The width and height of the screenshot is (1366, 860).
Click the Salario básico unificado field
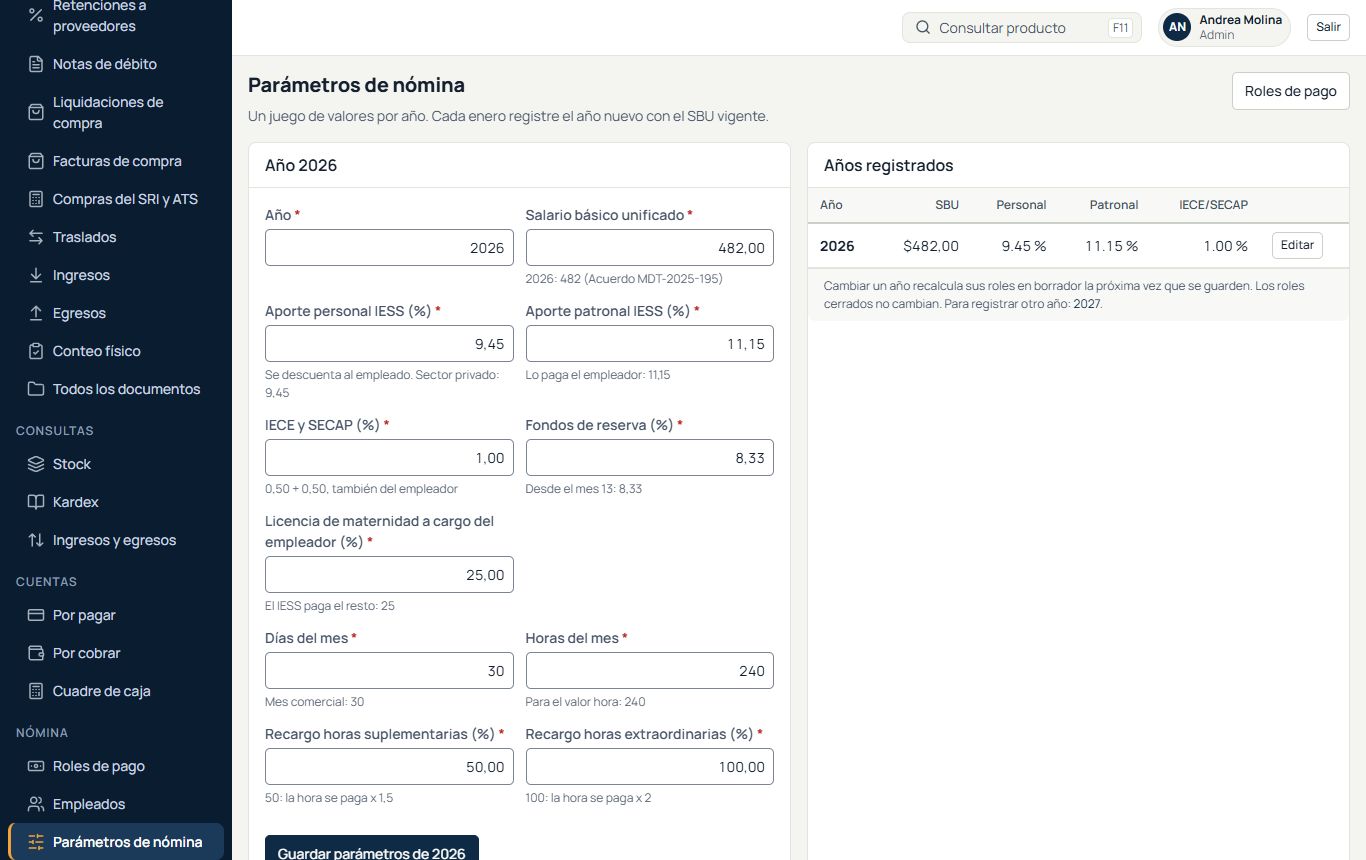pos(650,248)
